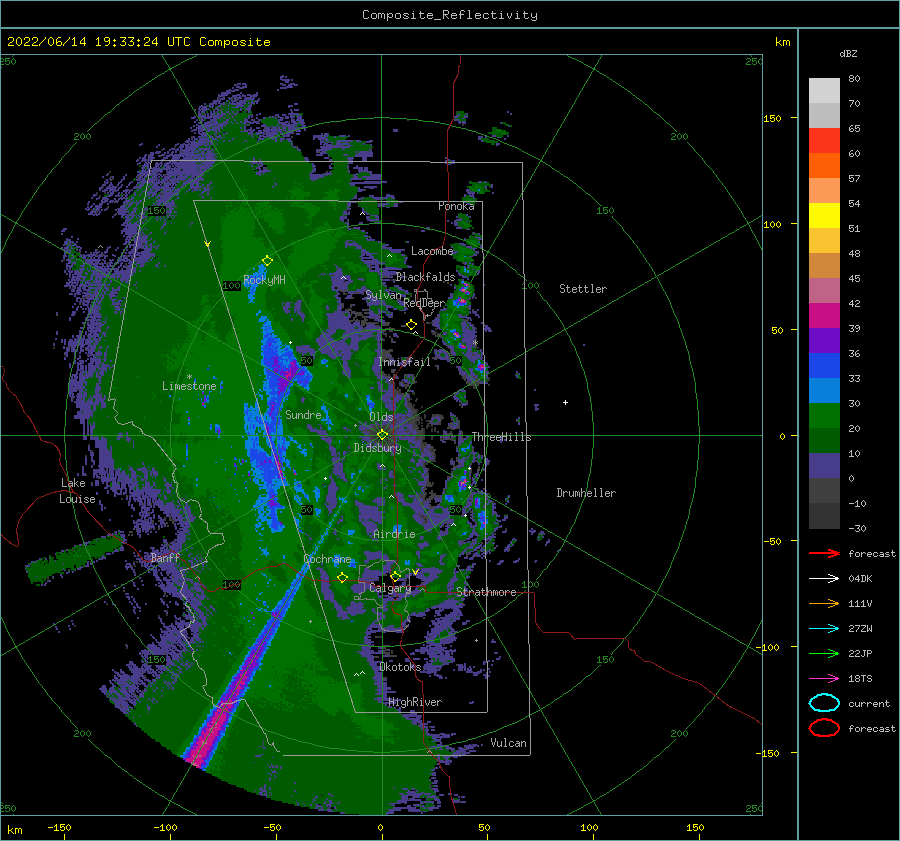Click the Okotoks town label

click(x=400, y=666)
